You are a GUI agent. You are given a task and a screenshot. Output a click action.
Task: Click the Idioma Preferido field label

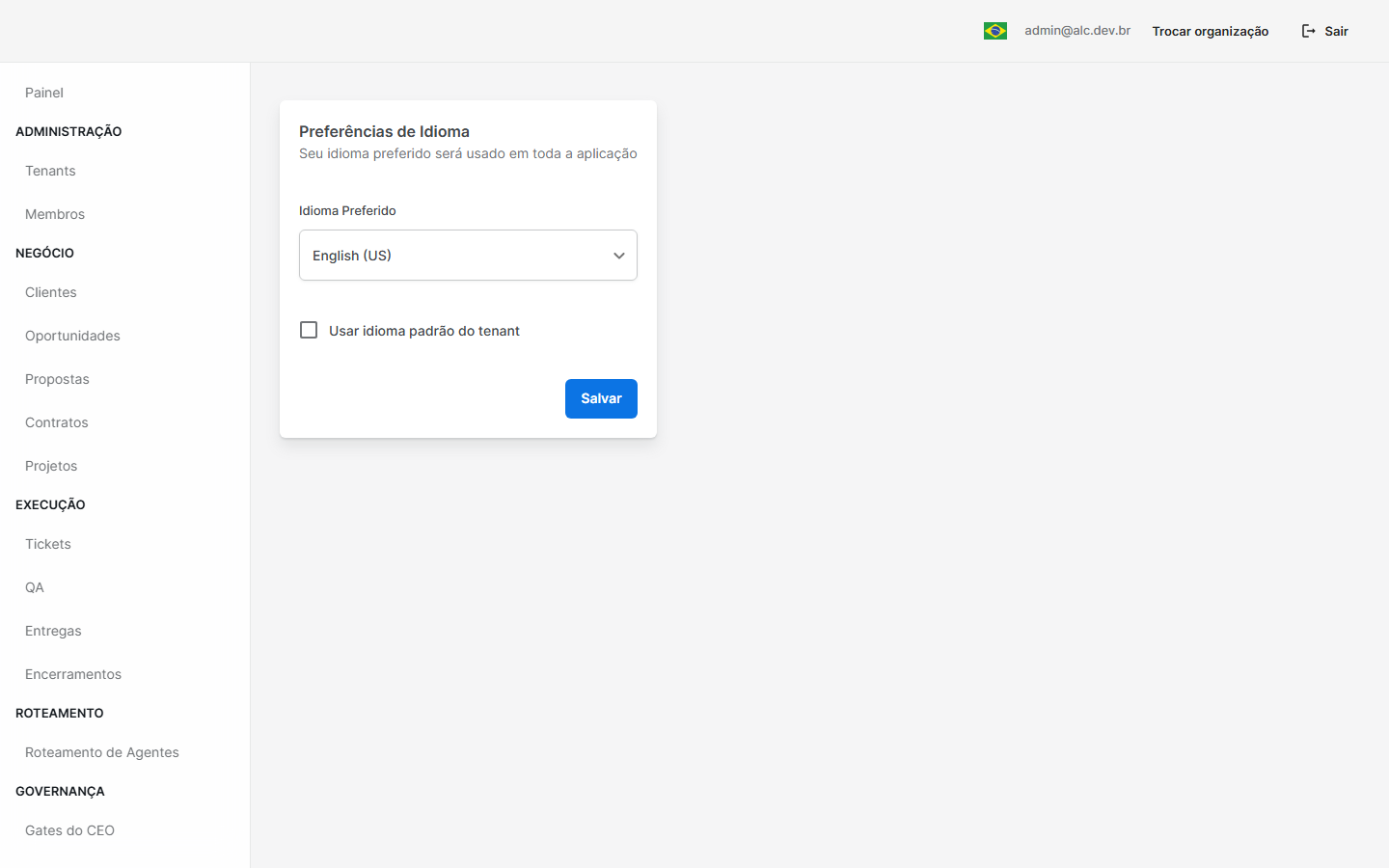click(347, 210)
